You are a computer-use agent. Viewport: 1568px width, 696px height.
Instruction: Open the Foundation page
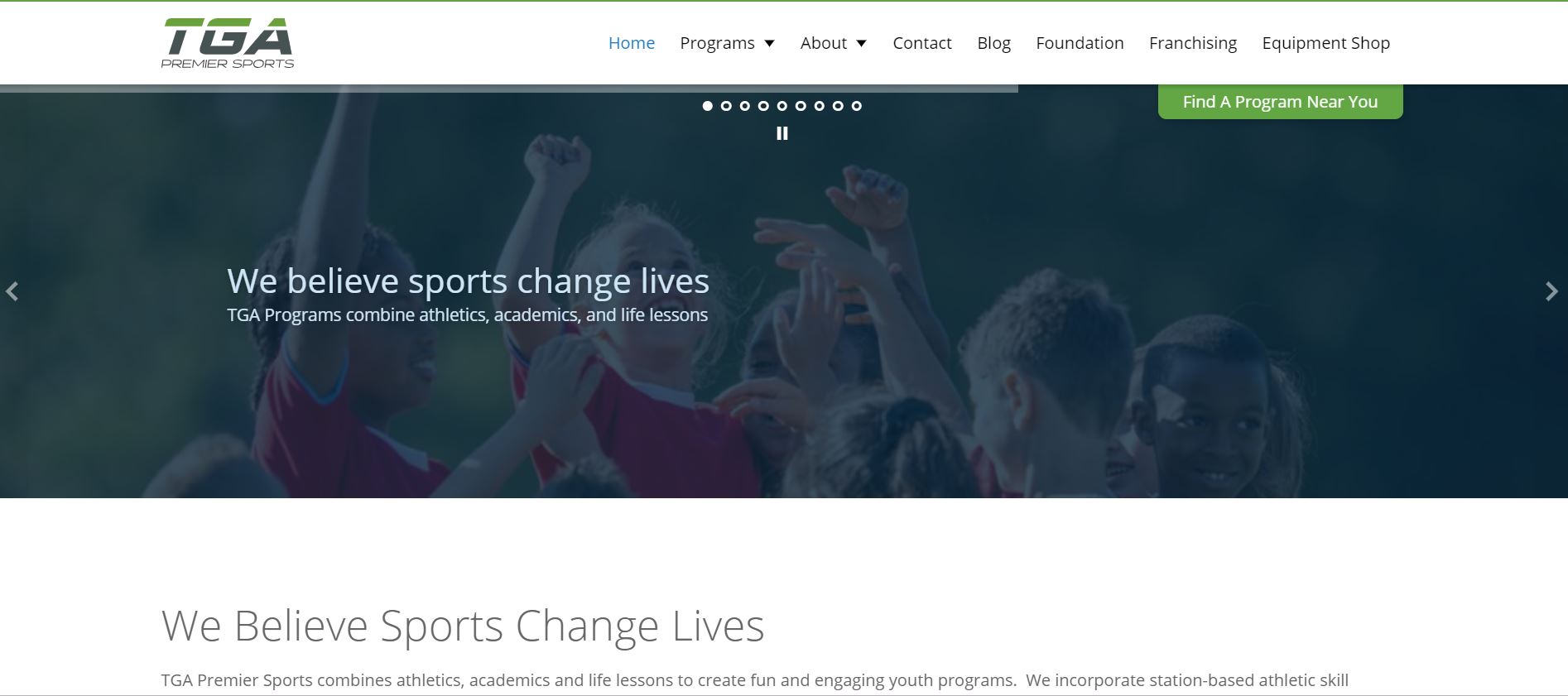click(x=1080, y=43)
